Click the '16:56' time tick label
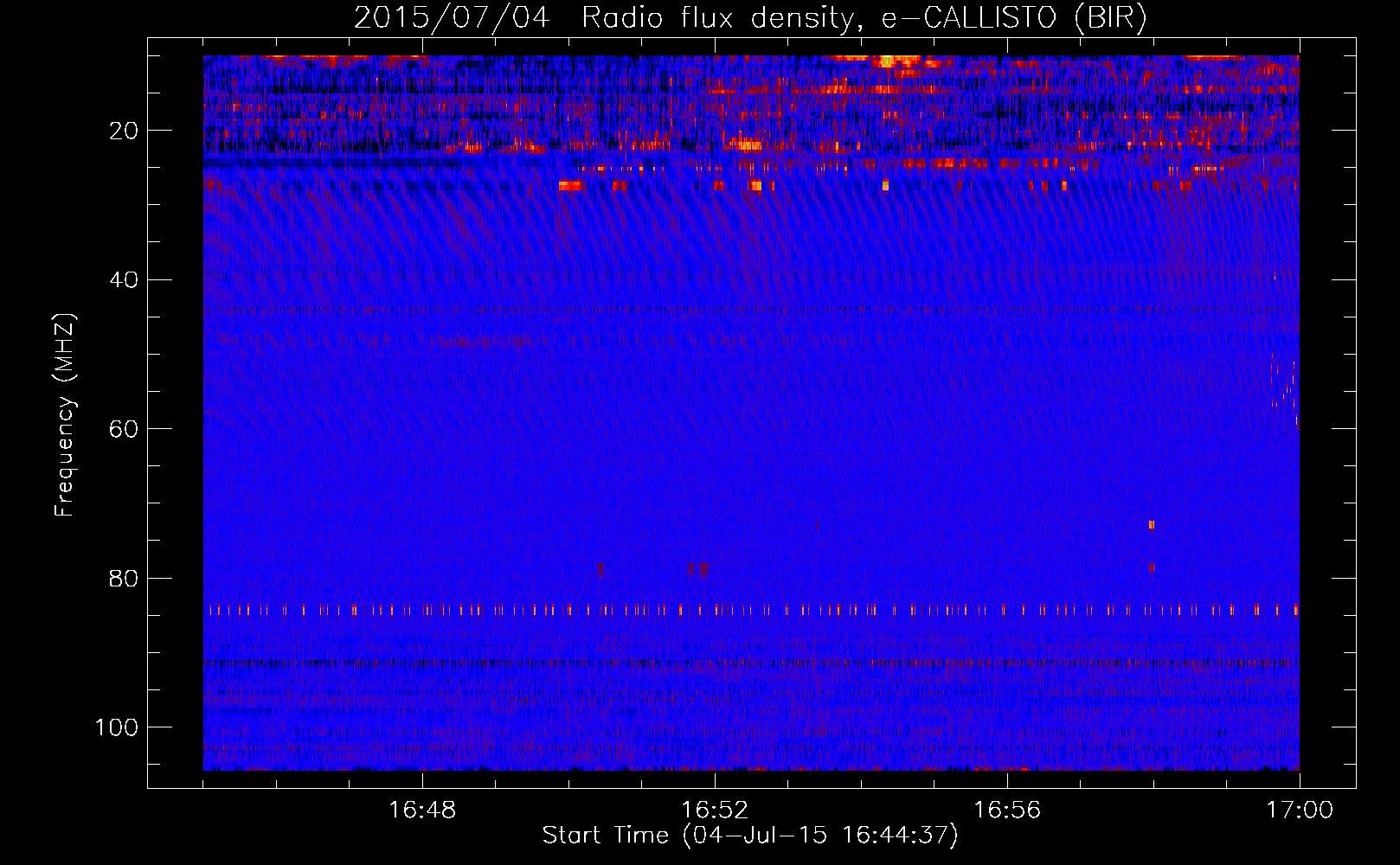Image resolution: width=1400 pixels, height=865 pixels. pos(1007,811)
